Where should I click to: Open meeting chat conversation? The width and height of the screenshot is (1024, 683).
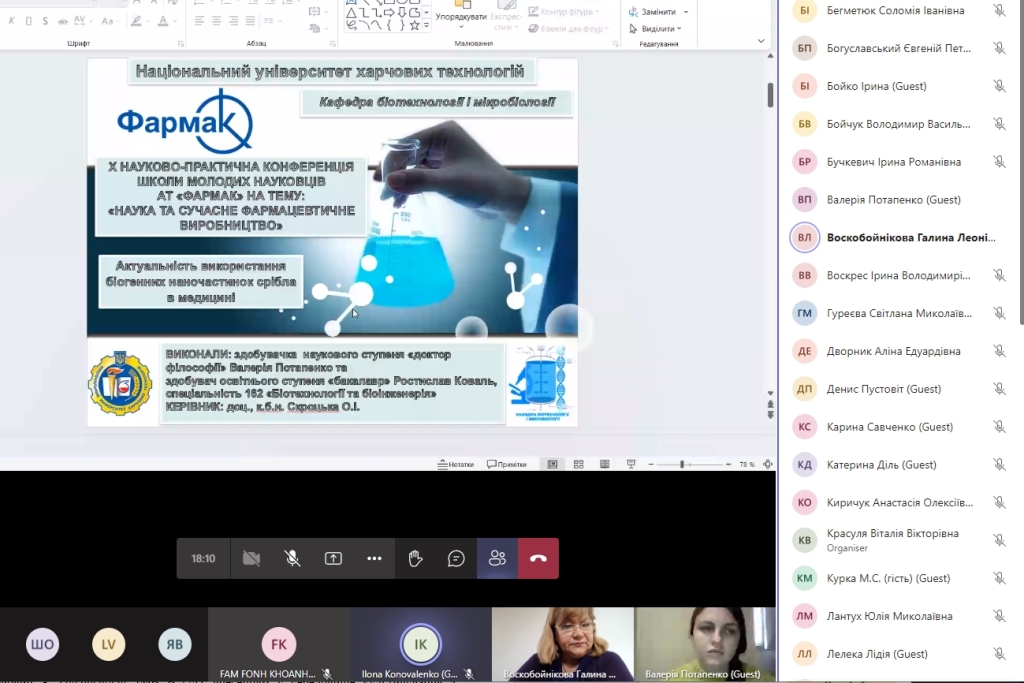tap(456, 558)
